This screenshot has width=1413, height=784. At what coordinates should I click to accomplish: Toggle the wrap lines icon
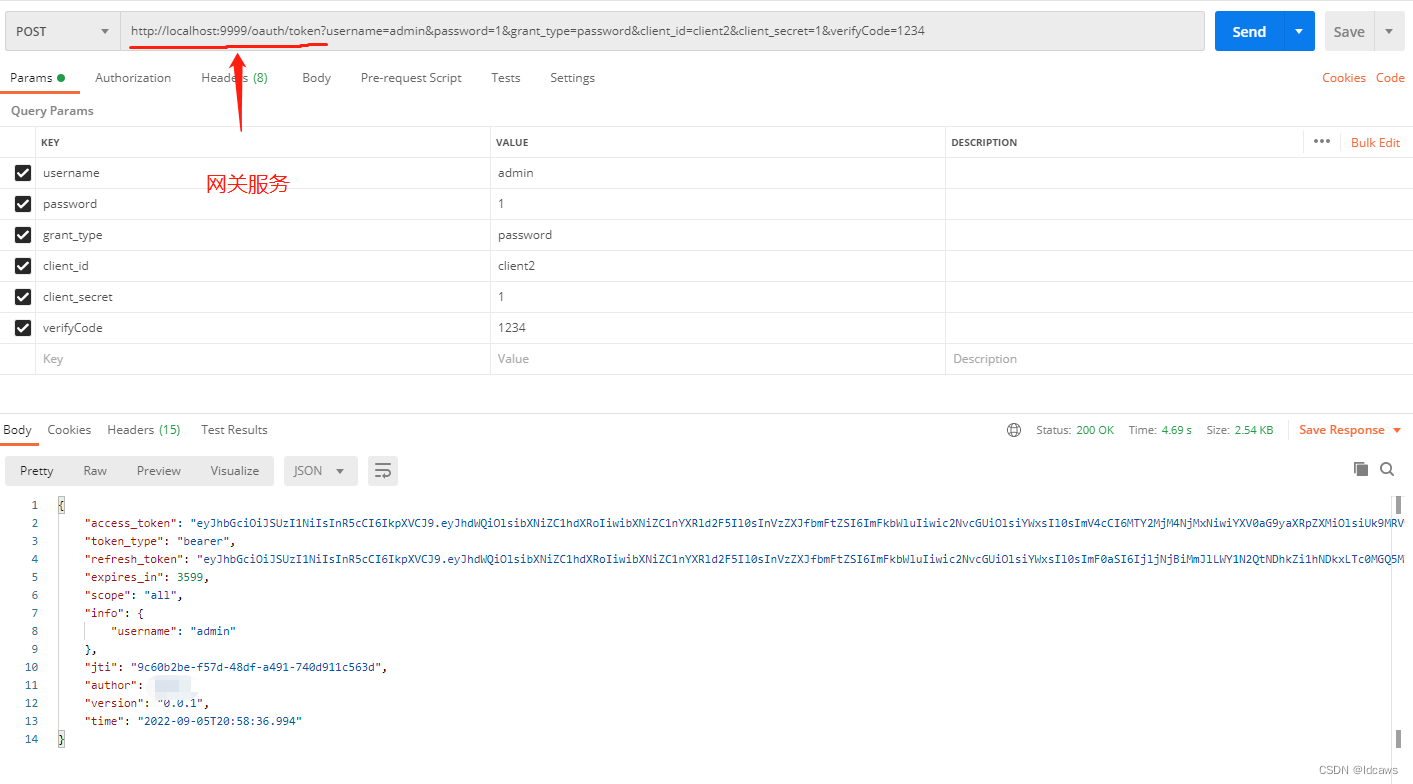tap(383, 471)
